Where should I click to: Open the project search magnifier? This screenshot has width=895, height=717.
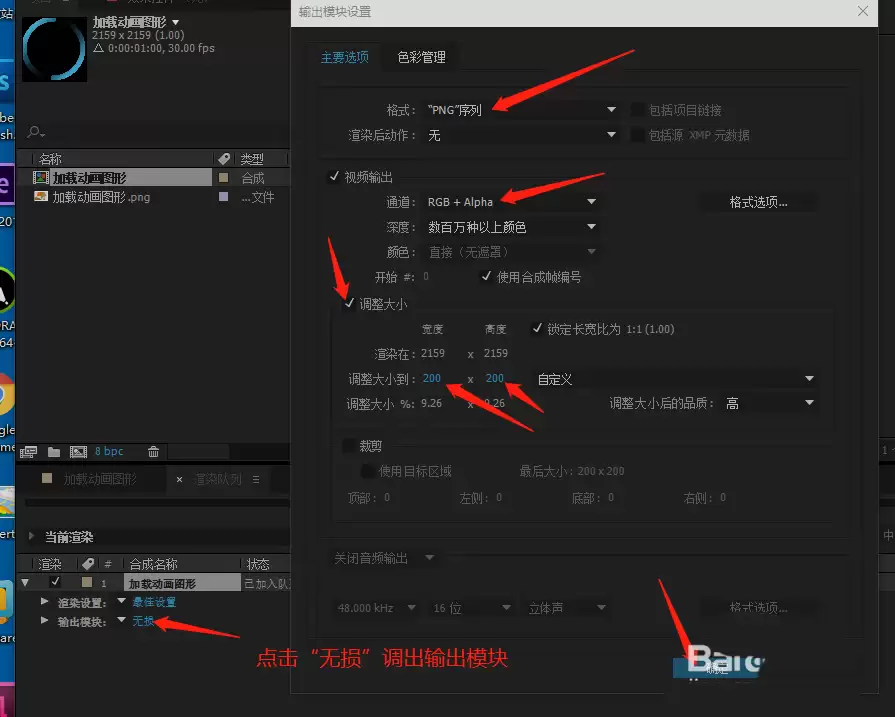point(35,132)
